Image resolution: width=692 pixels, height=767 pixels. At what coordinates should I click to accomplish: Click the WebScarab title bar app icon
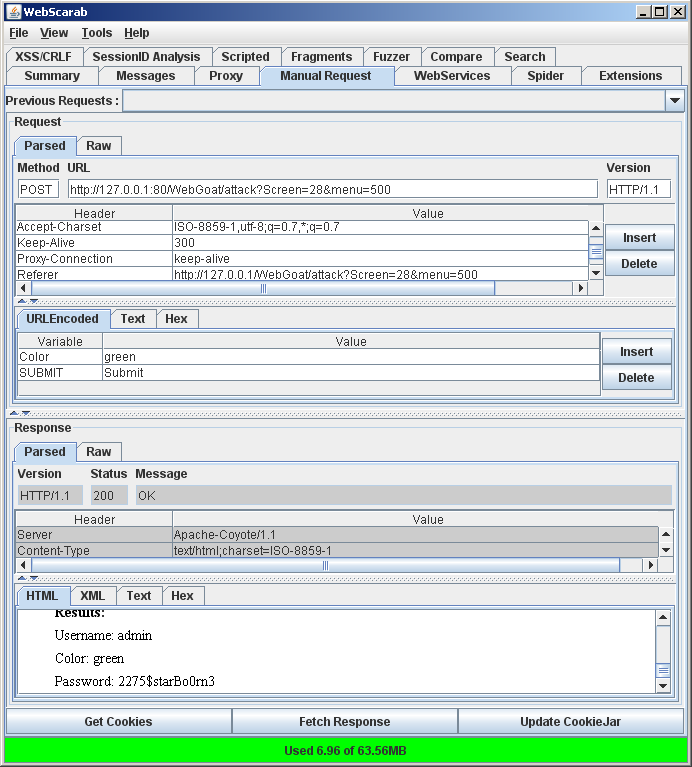tap(12, 11)
